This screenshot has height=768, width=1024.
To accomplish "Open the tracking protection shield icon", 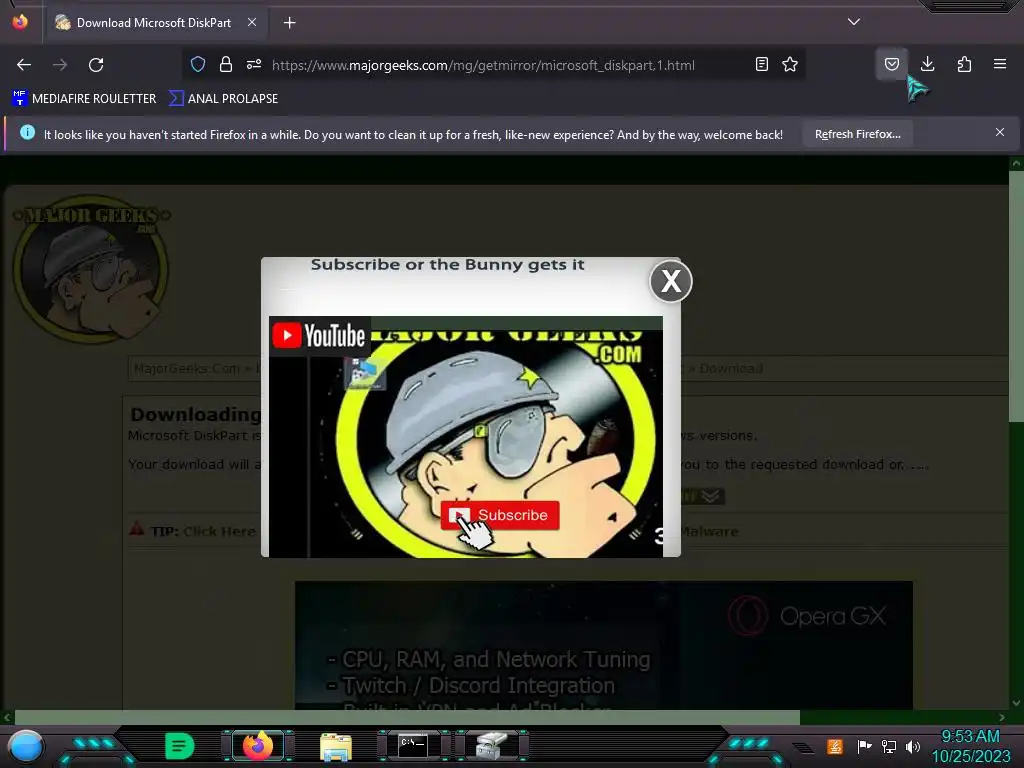I will pyautogui.click(x=198, y=65).
